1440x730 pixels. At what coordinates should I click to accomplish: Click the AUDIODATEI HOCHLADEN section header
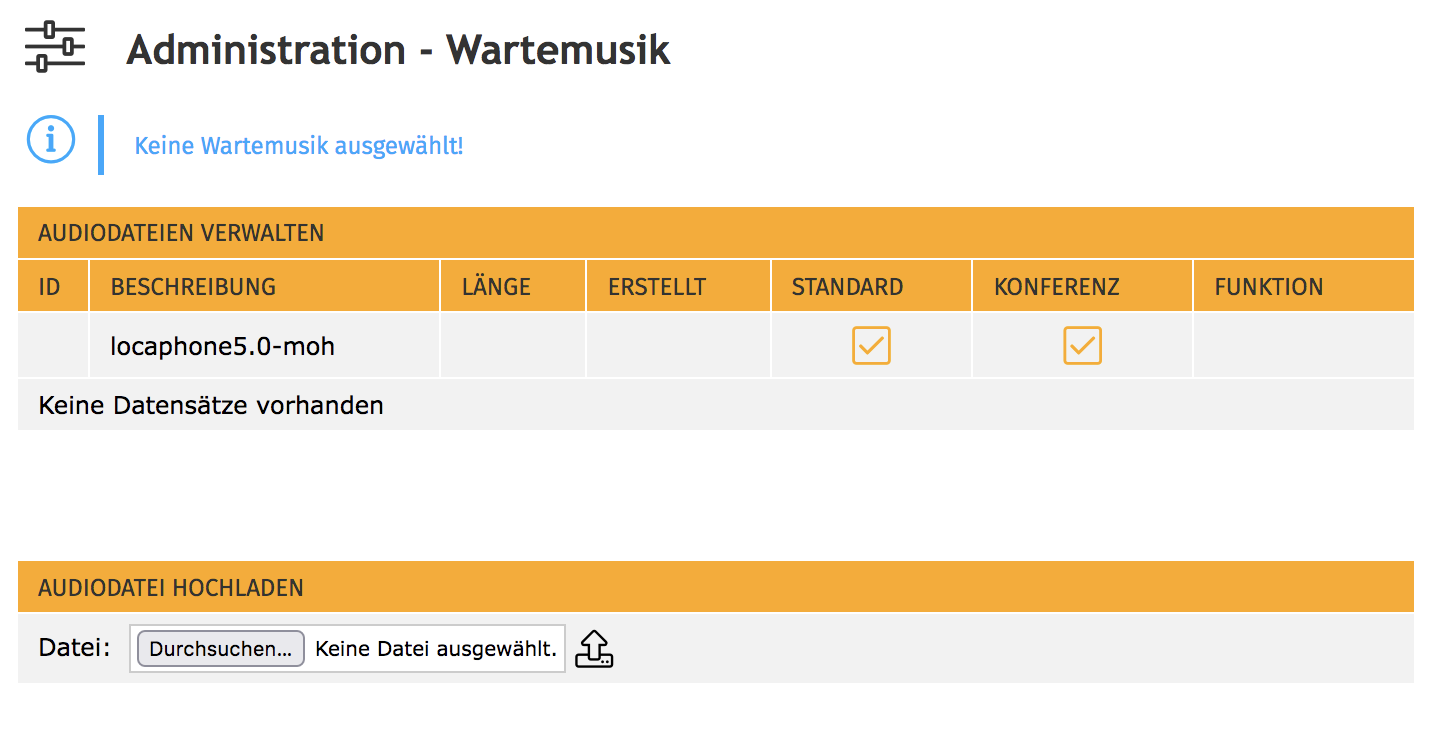(x=171, y=587)
